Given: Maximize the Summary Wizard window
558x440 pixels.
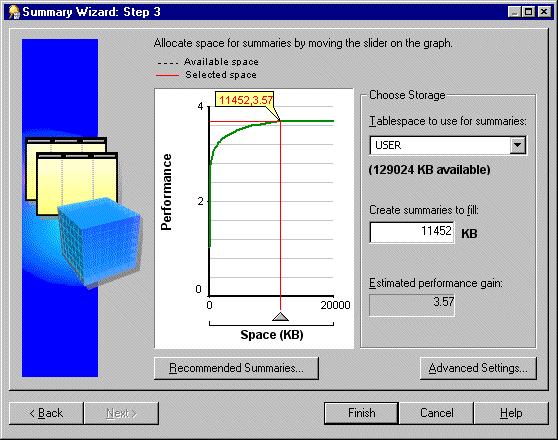Looking at the screenshot, I should 529,12.
